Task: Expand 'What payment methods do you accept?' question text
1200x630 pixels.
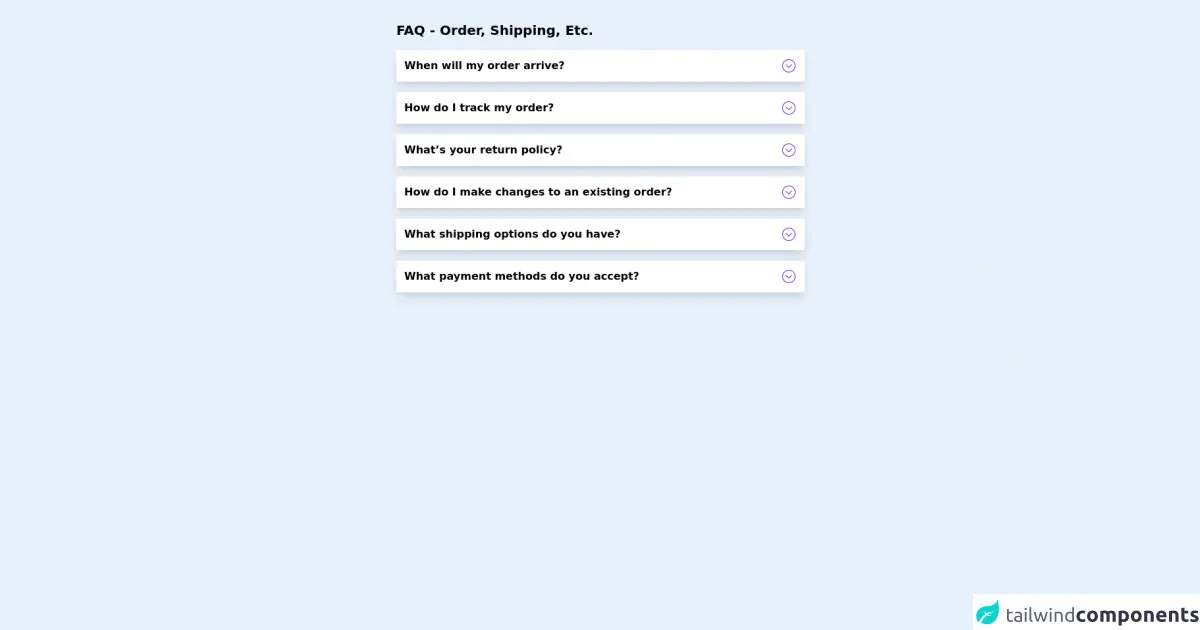Action: coord(521,276)
